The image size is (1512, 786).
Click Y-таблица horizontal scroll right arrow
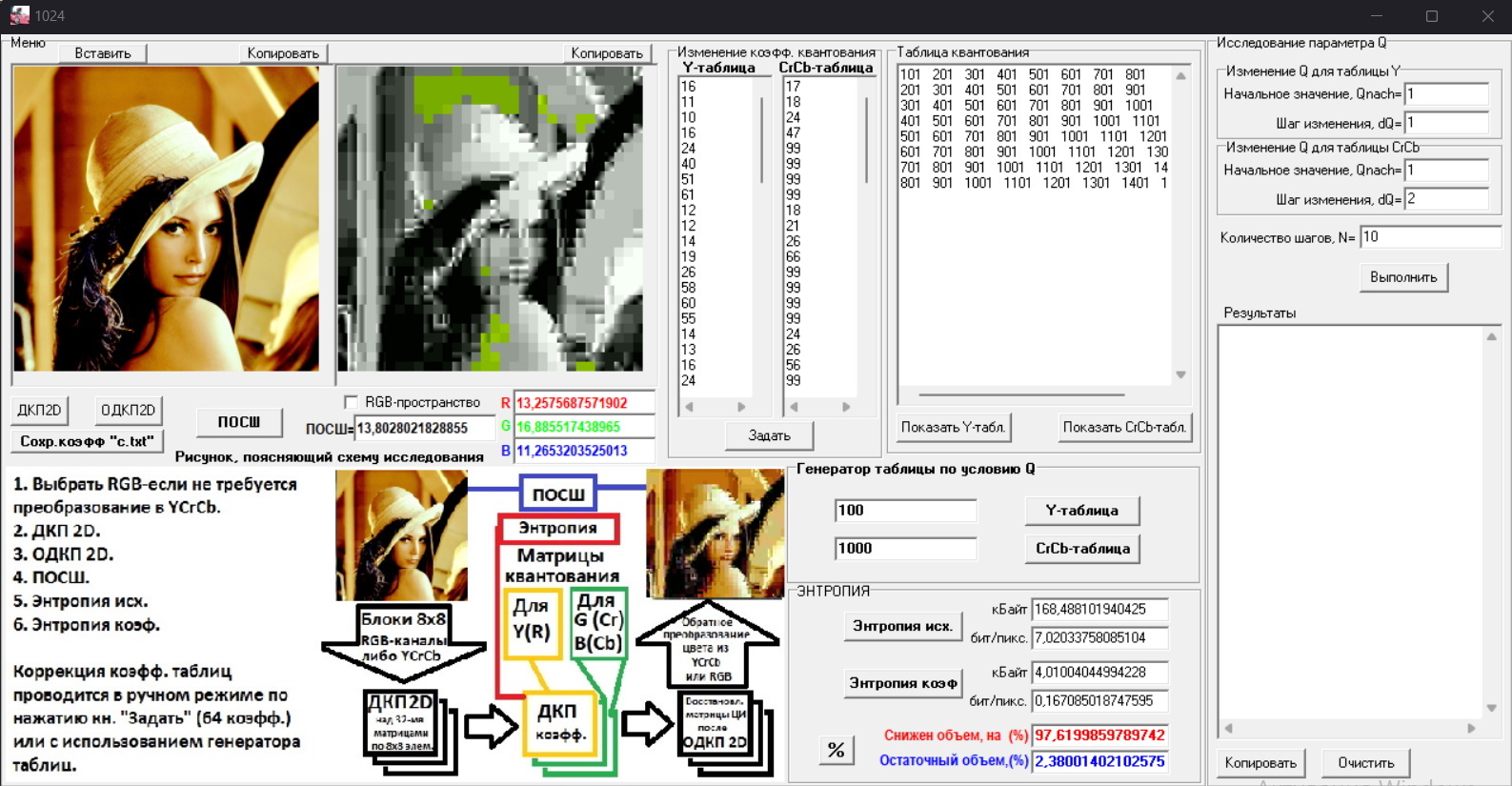coord(741,407)
